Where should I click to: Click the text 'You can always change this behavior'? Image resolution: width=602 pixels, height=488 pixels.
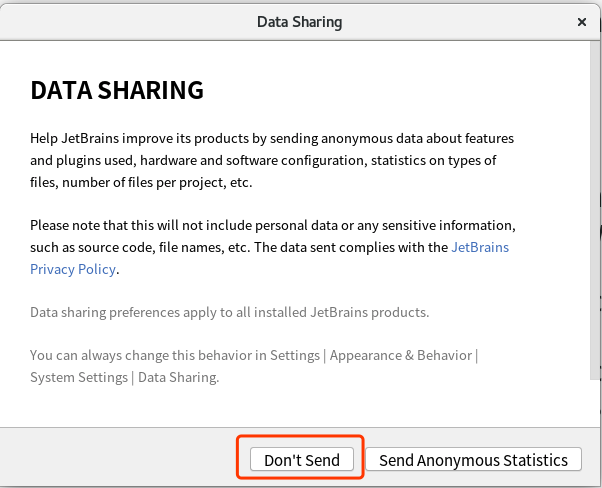coord(254,366)
